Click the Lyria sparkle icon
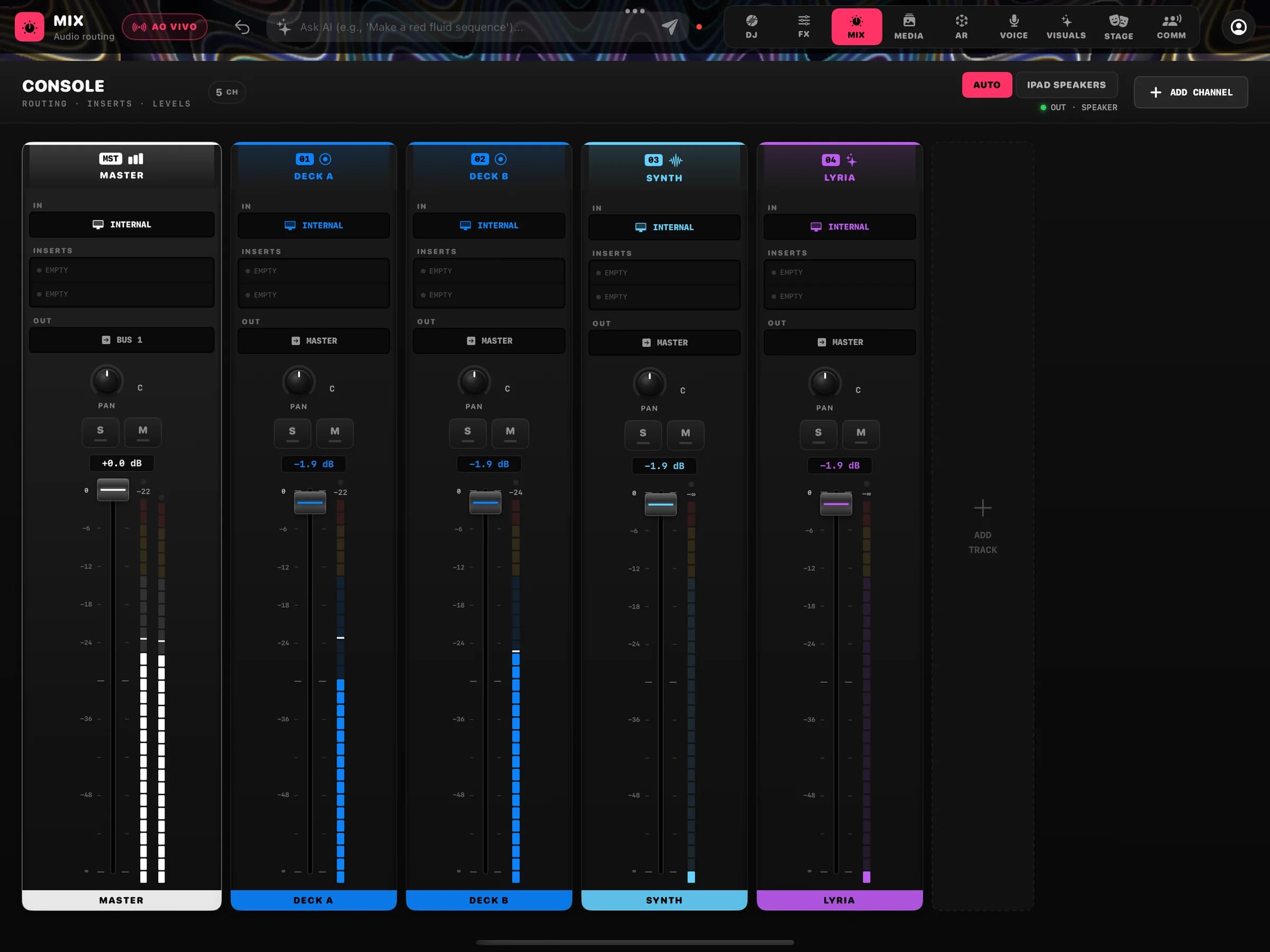The height and width of the screenshot is (952, 1270). 851,160
